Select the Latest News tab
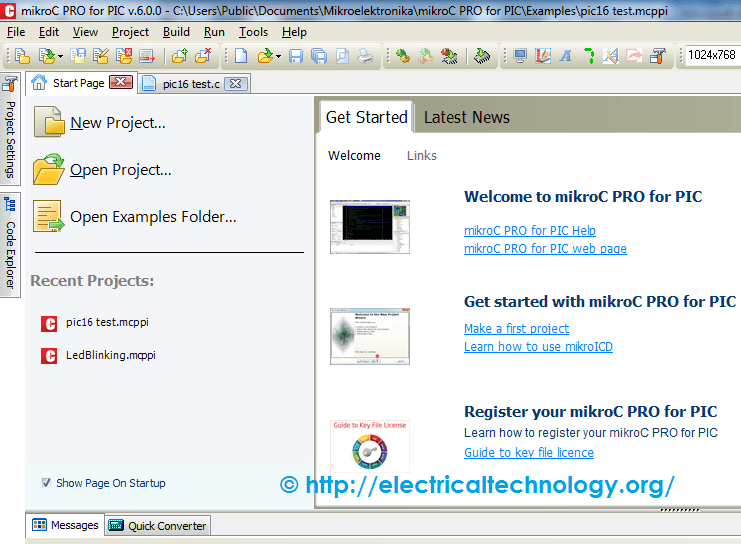This screenshot has height=544, width=741. tap(467, 117)
